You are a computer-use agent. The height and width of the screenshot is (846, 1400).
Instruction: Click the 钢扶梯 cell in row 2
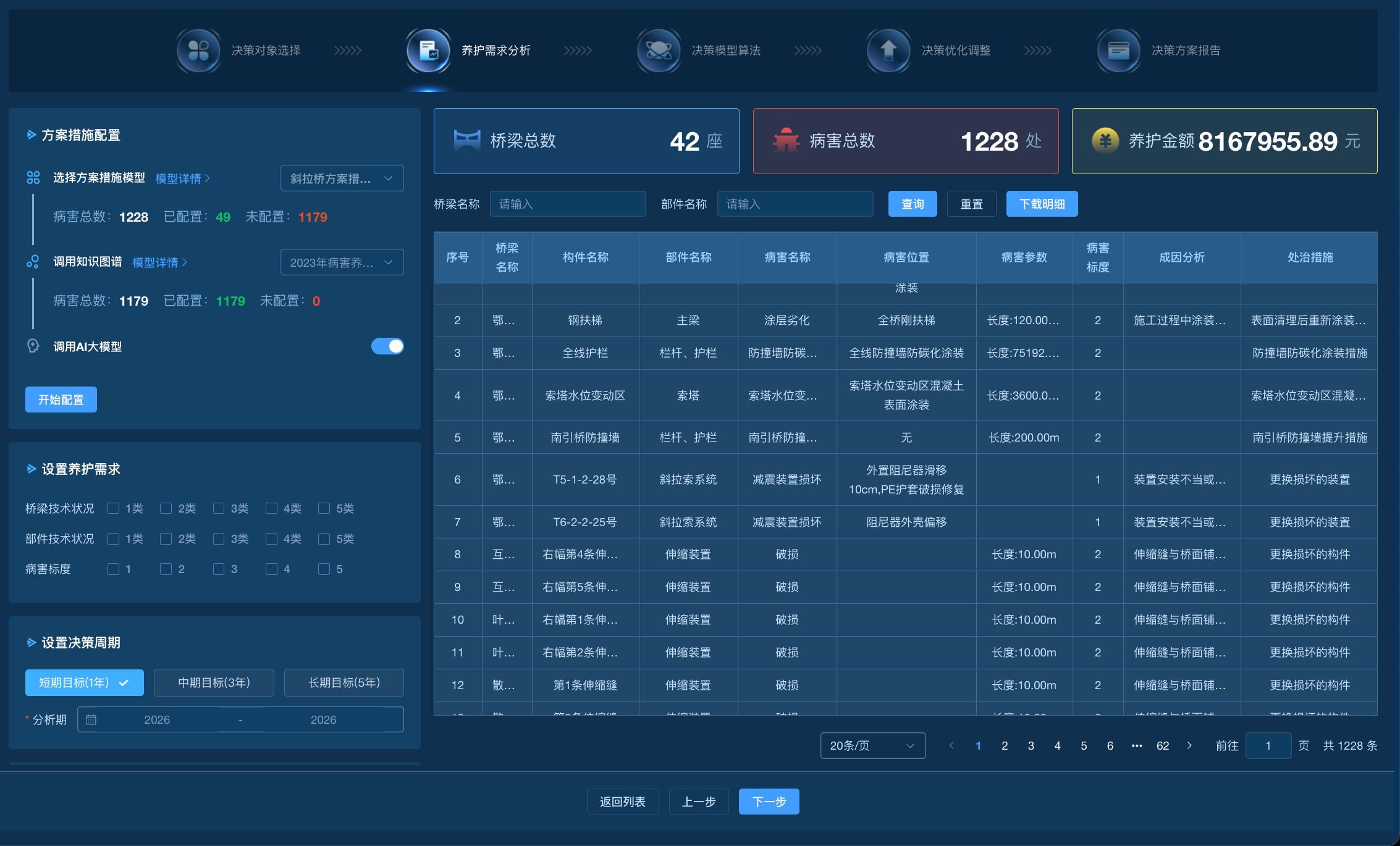point(585,320)
